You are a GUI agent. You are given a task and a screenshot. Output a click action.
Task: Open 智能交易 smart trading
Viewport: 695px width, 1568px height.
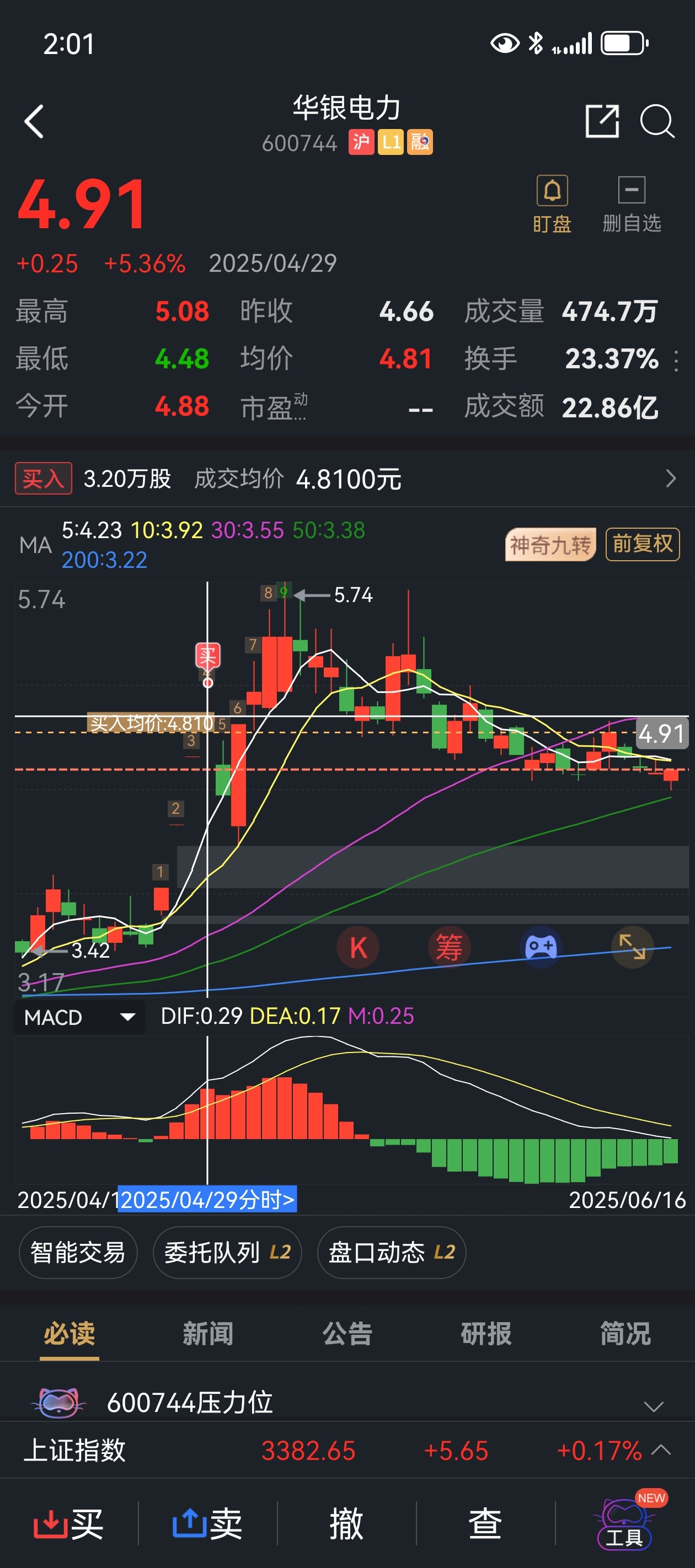78,1253
